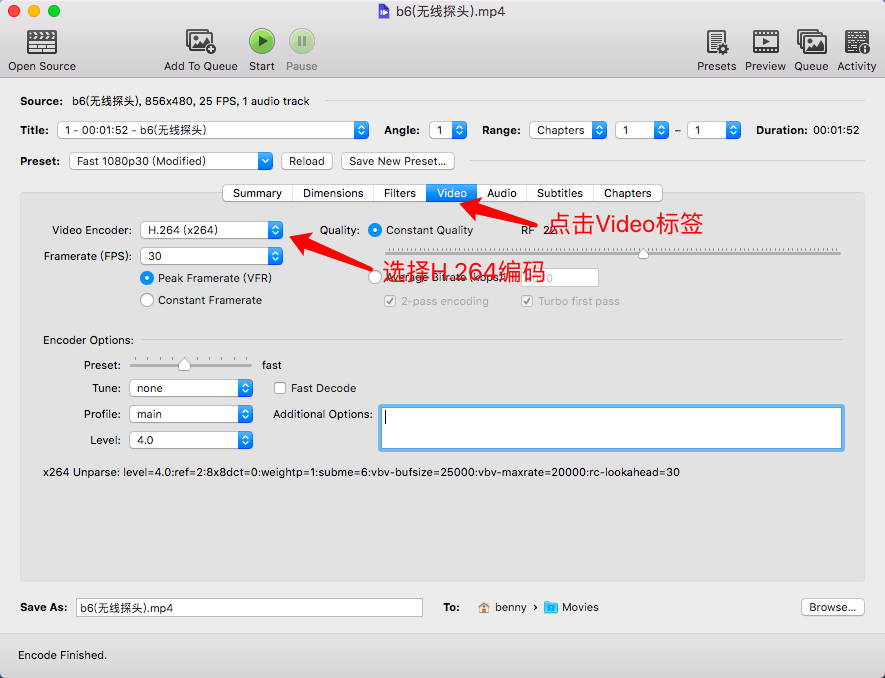
Task: Click the Reload preset button
Action: (307, 161)
